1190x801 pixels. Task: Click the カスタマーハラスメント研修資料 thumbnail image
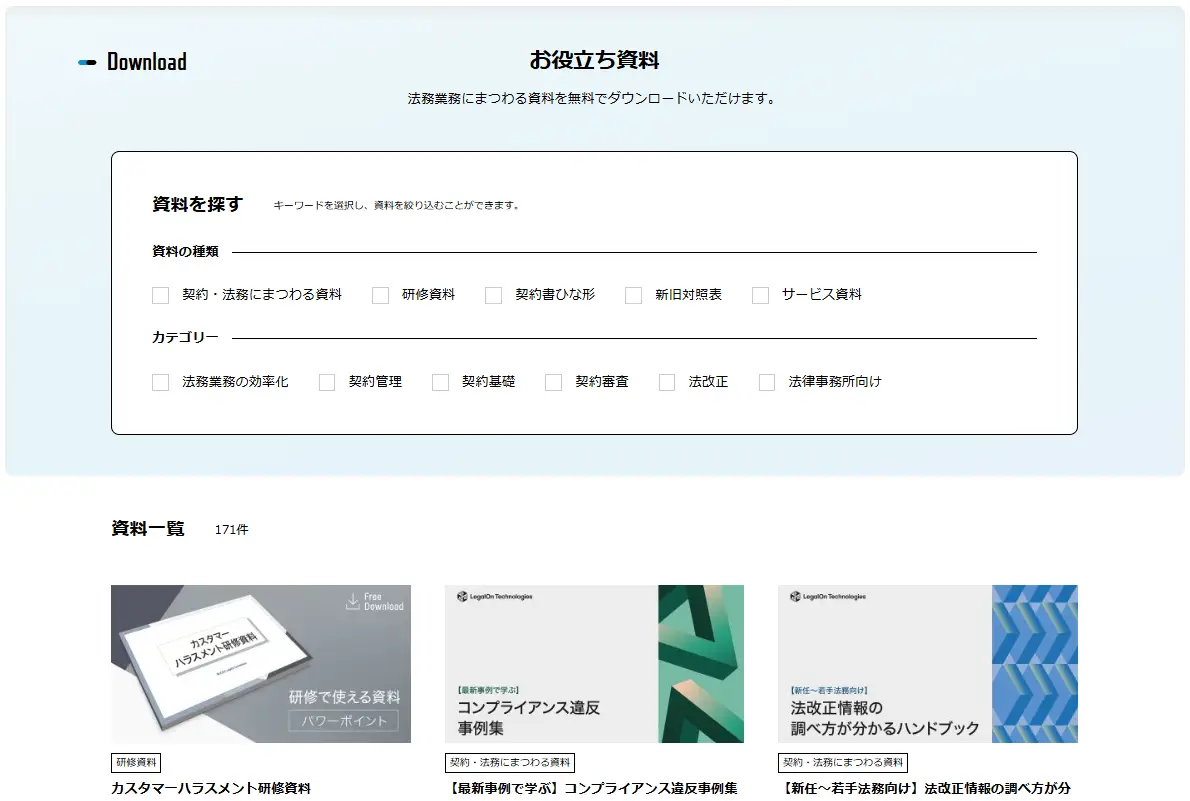tap(260, 664)
